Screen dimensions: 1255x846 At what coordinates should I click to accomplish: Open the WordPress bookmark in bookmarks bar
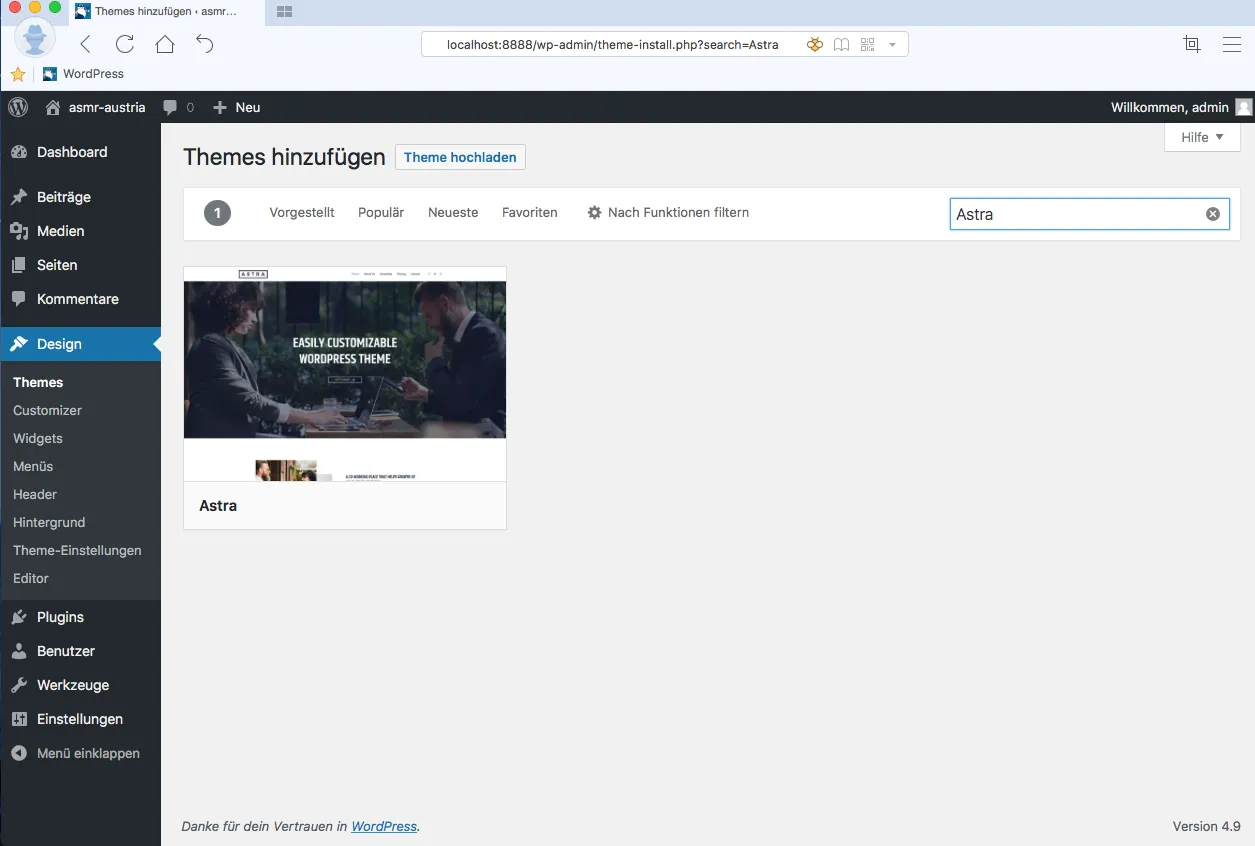click(x=84, y=74)
